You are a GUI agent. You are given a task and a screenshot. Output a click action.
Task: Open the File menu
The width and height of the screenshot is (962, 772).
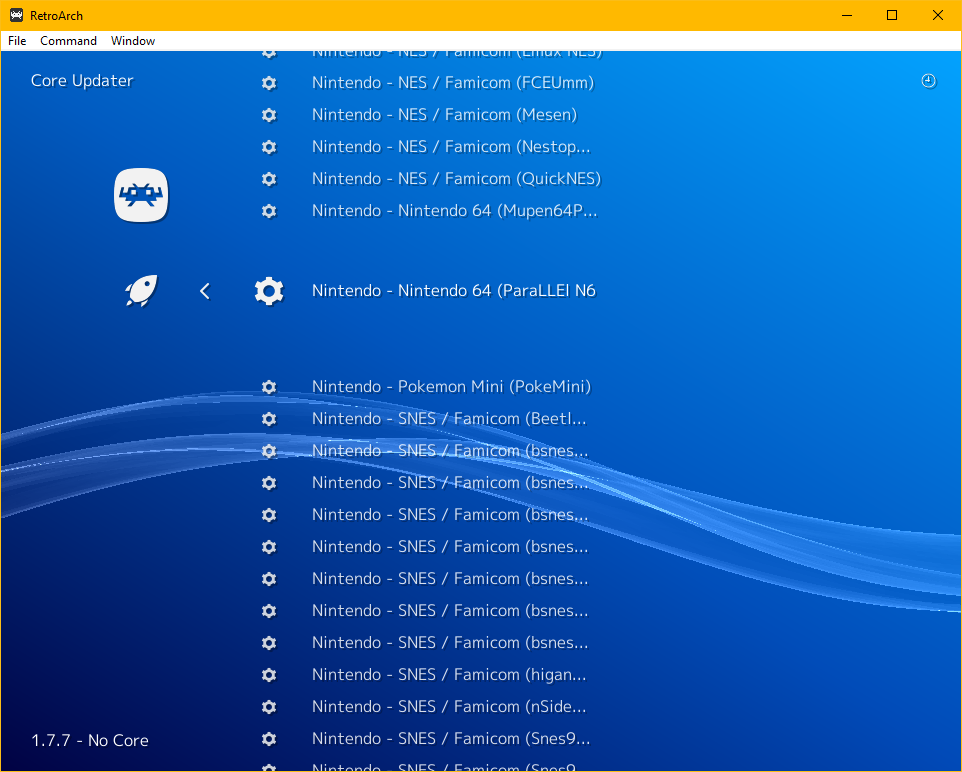point(17,41)
